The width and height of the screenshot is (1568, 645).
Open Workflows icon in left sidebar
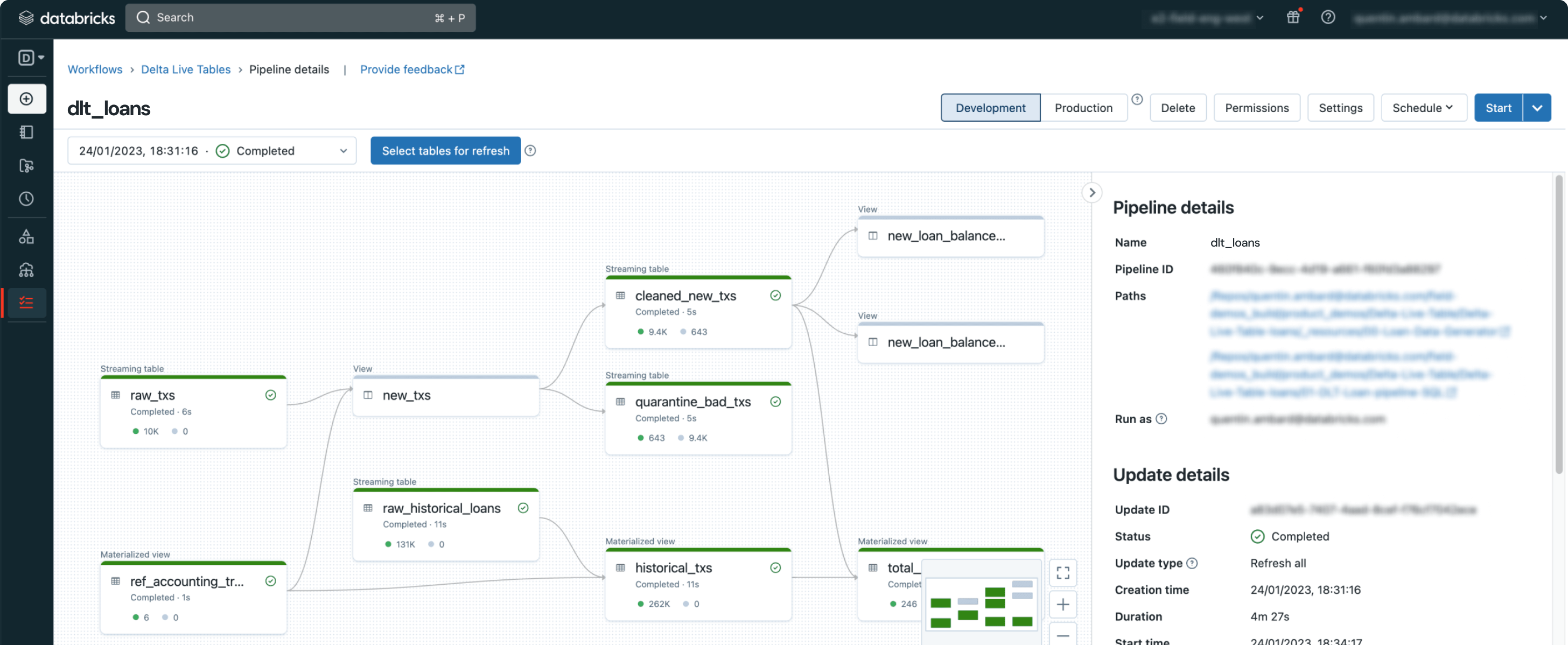tap(26, 303)
